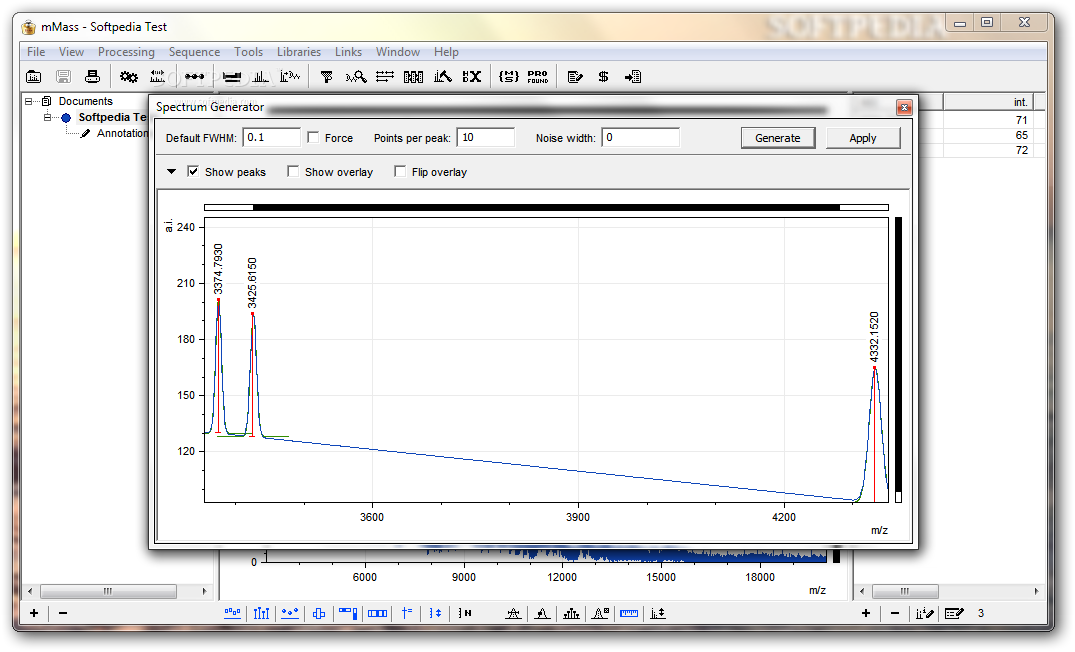Click the 3374.7930 peak label

coord(218,269)
